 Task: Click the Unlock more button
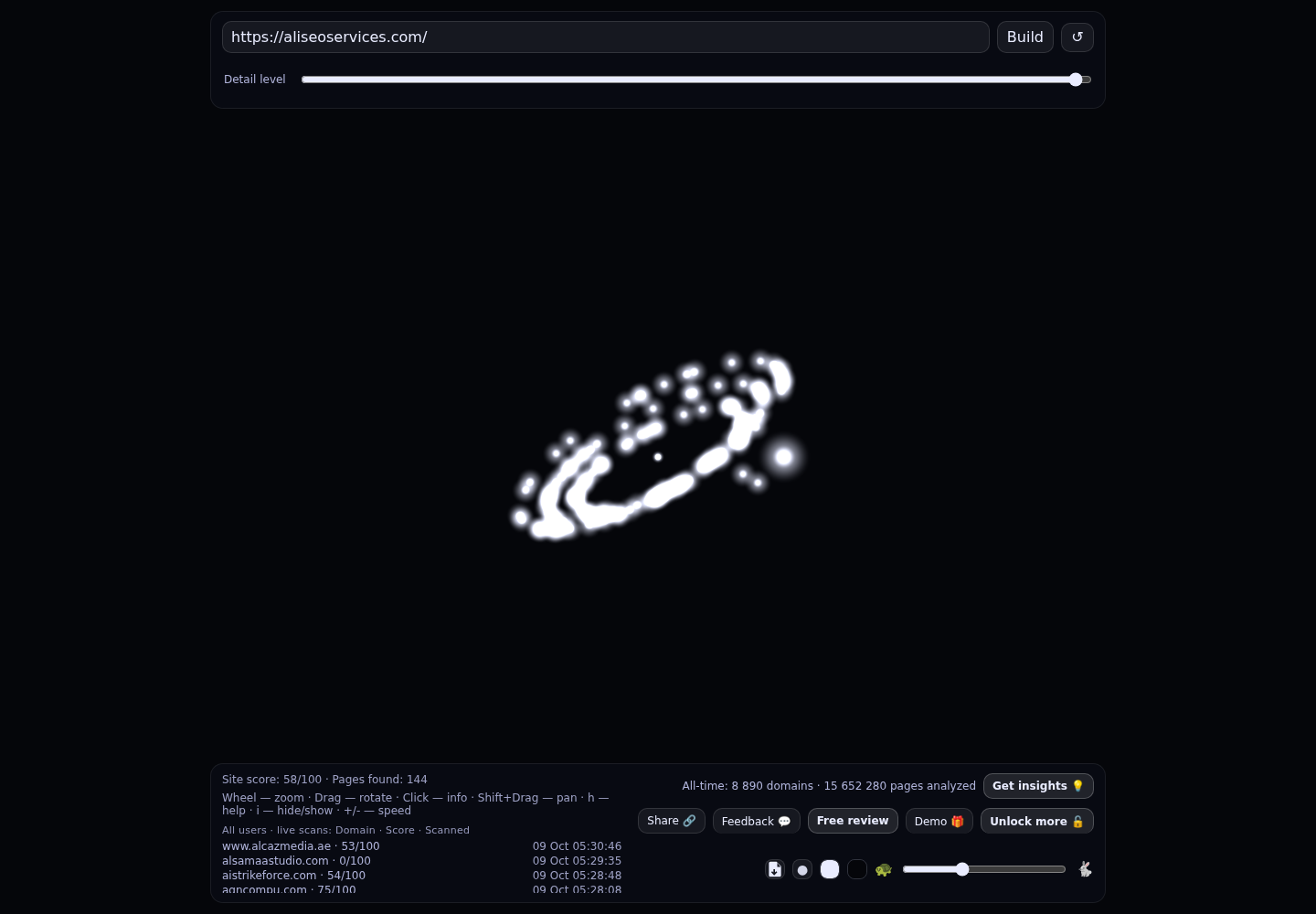pyautogui.click(x=1037, y=821)
